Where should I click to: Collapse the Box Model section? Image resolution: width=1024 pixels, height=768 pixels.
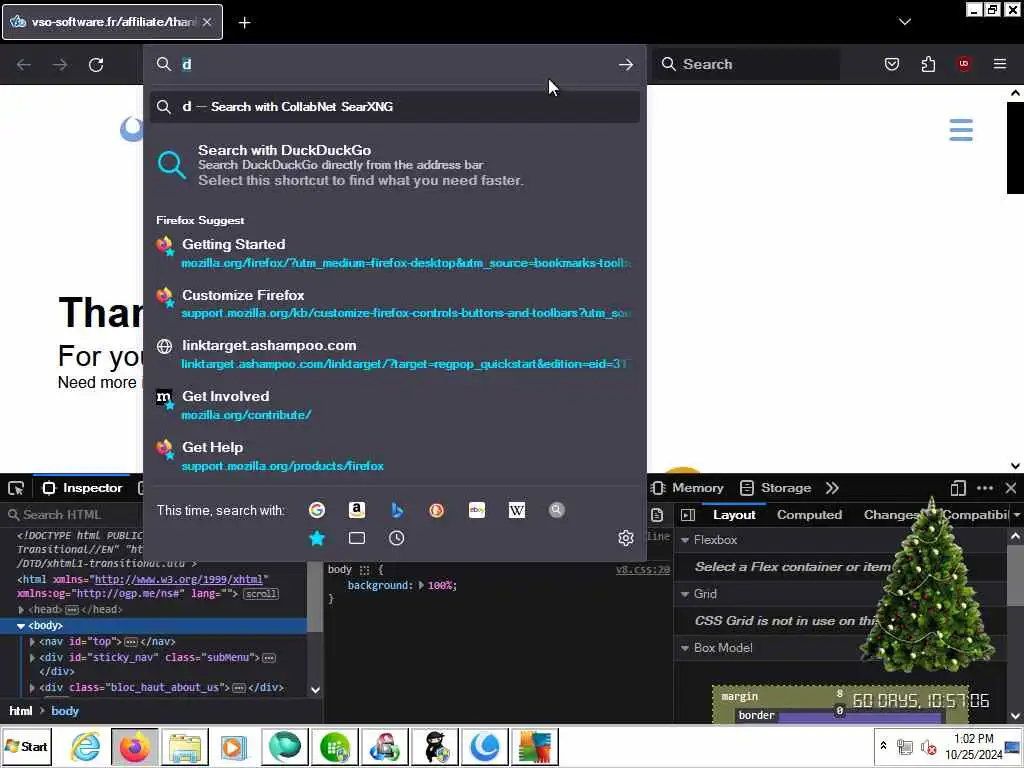[685, 648]
